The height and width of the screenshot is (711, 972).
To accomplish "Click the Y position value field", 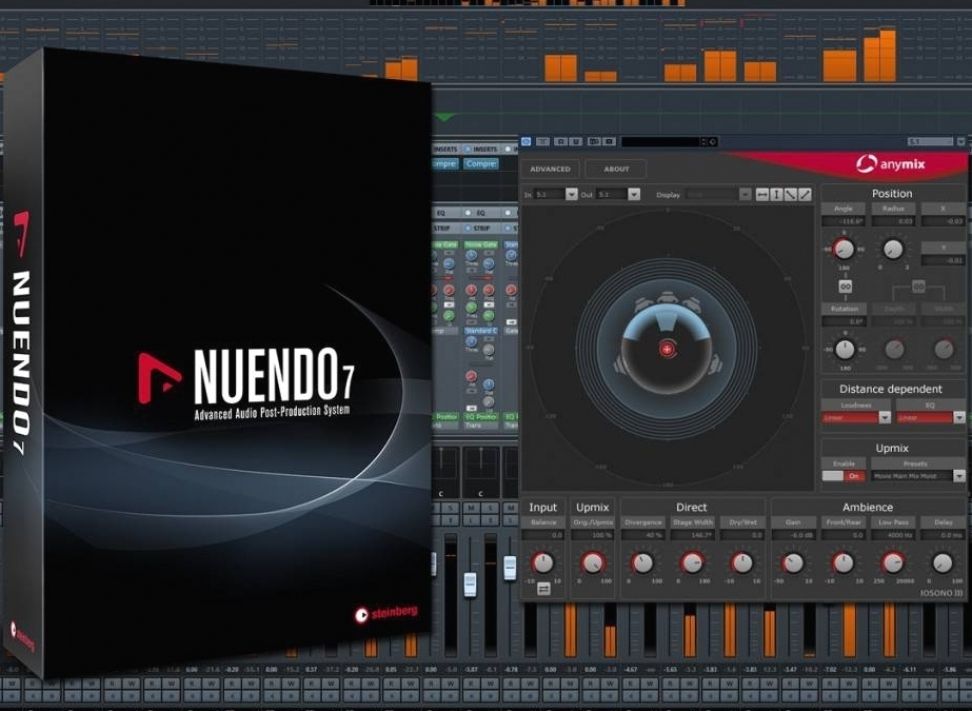I will pos(943,260).
